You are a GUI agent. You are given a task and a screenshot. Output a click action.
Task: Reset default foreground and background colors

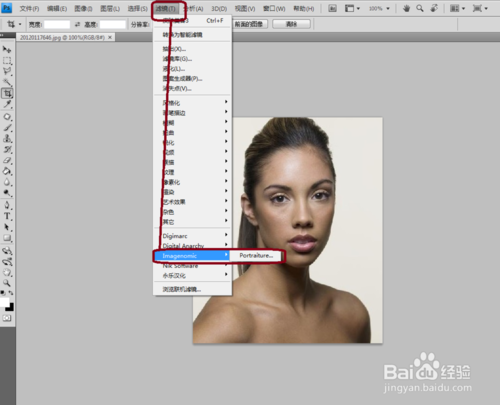coord(3,292)
